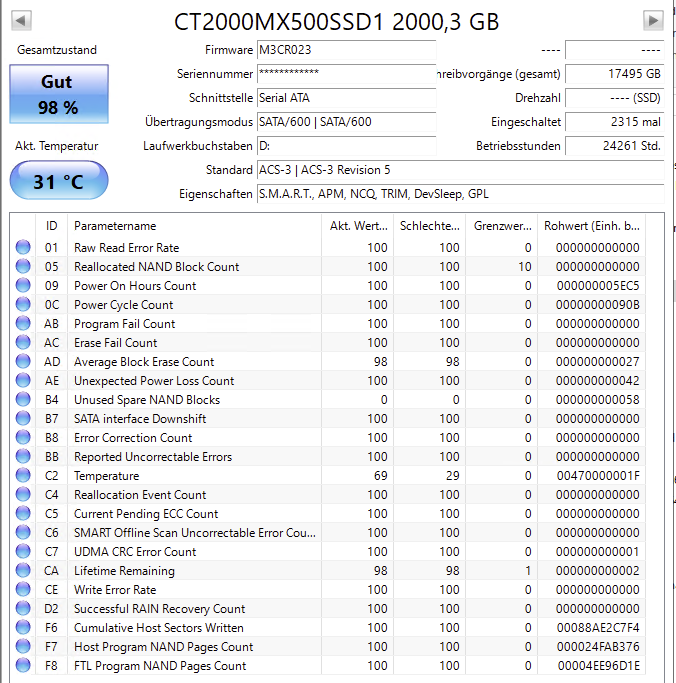This screenshot has width=676, height=683.
Task: Select Lifetime Remaining parameter text
Action: pyautogui.click(x=124, y=571)
